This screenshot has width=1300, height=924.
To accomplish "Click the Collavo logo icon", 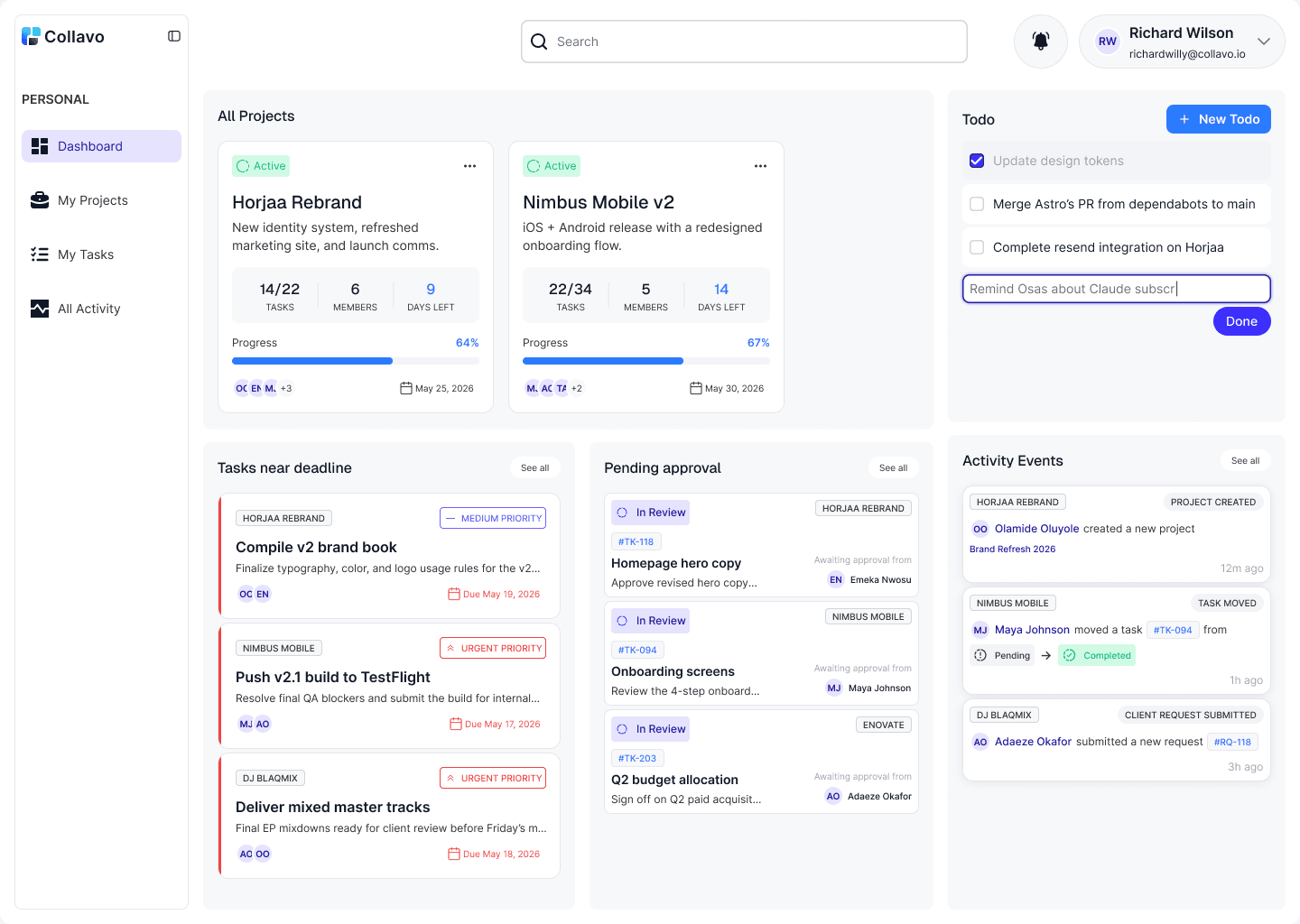I will tap(31, 36).
